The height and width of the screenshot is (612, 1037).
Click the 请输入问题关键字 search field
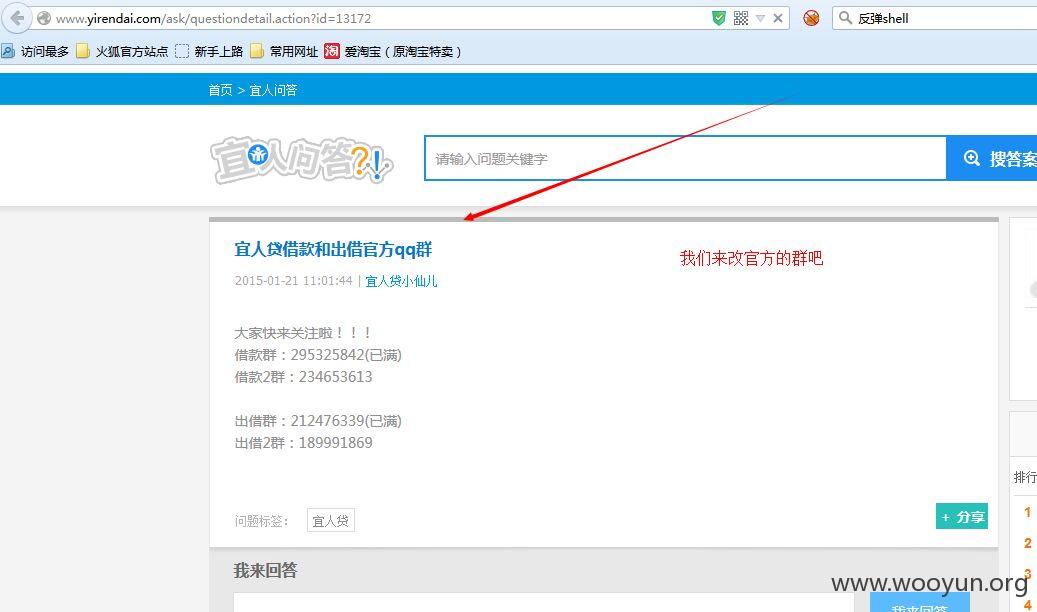click(685, 158)
